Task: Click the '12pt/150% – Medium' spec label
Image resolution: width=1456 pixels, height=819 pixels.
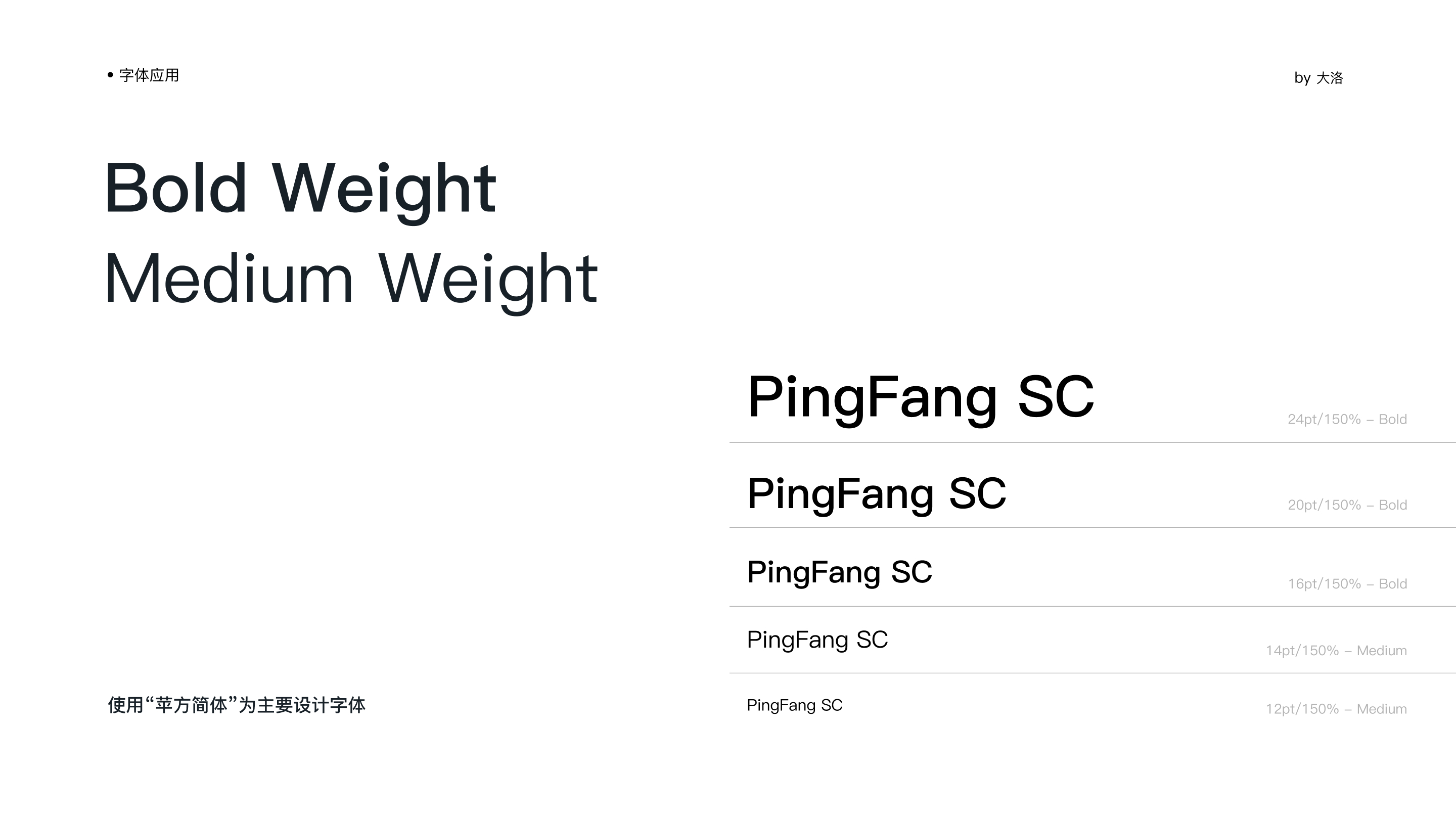Action: 1336,709
